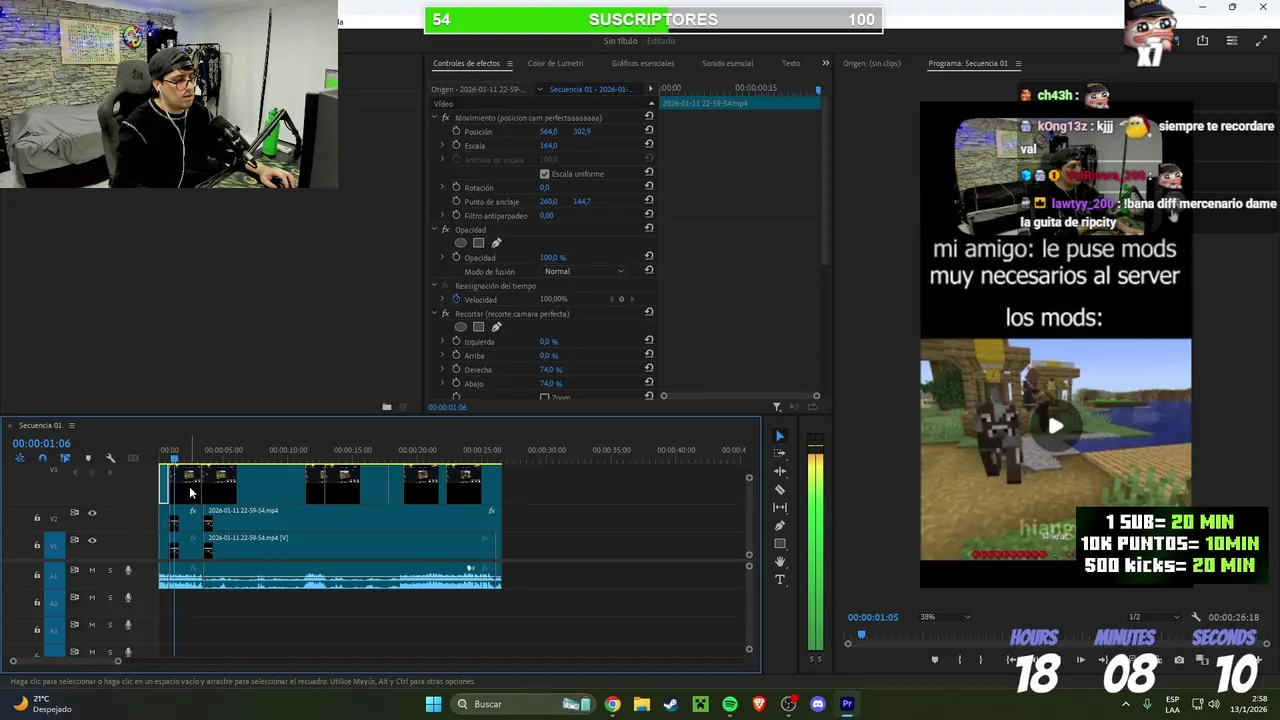The height and width of the screenshot is (720, 1280).
Task: Toggle Snap magnet in timeline
Action: coord(42,458)
